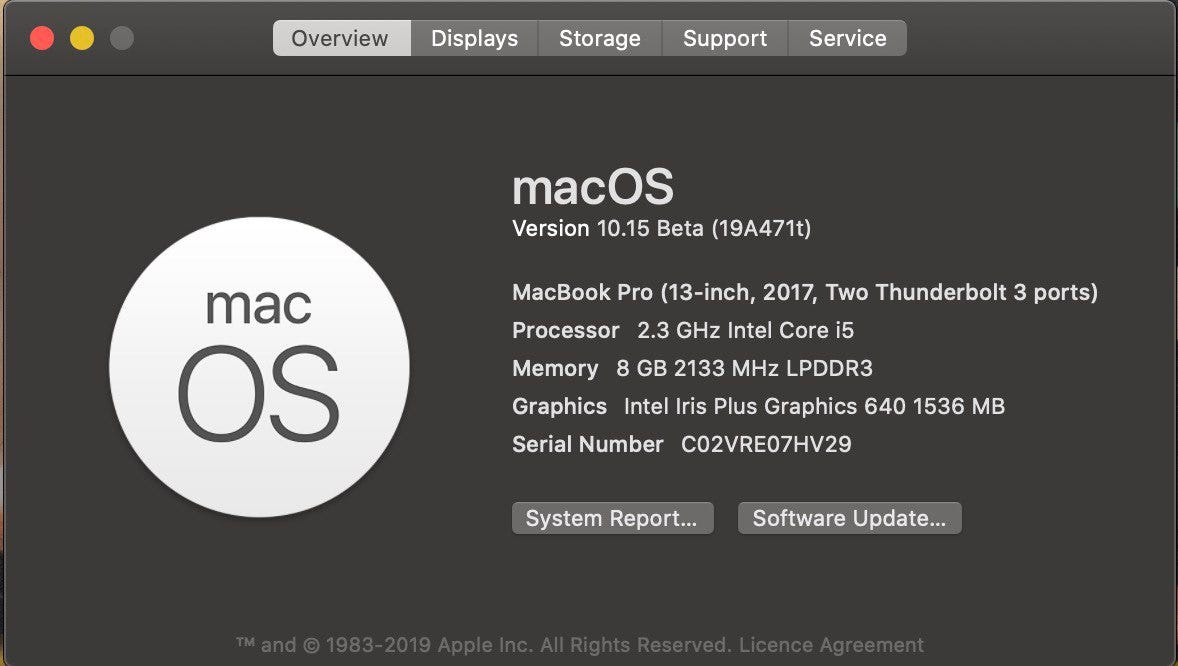This screenshot has width=1178, height=666.
Task: Go to the Support tab
Action: click(724, 39)
